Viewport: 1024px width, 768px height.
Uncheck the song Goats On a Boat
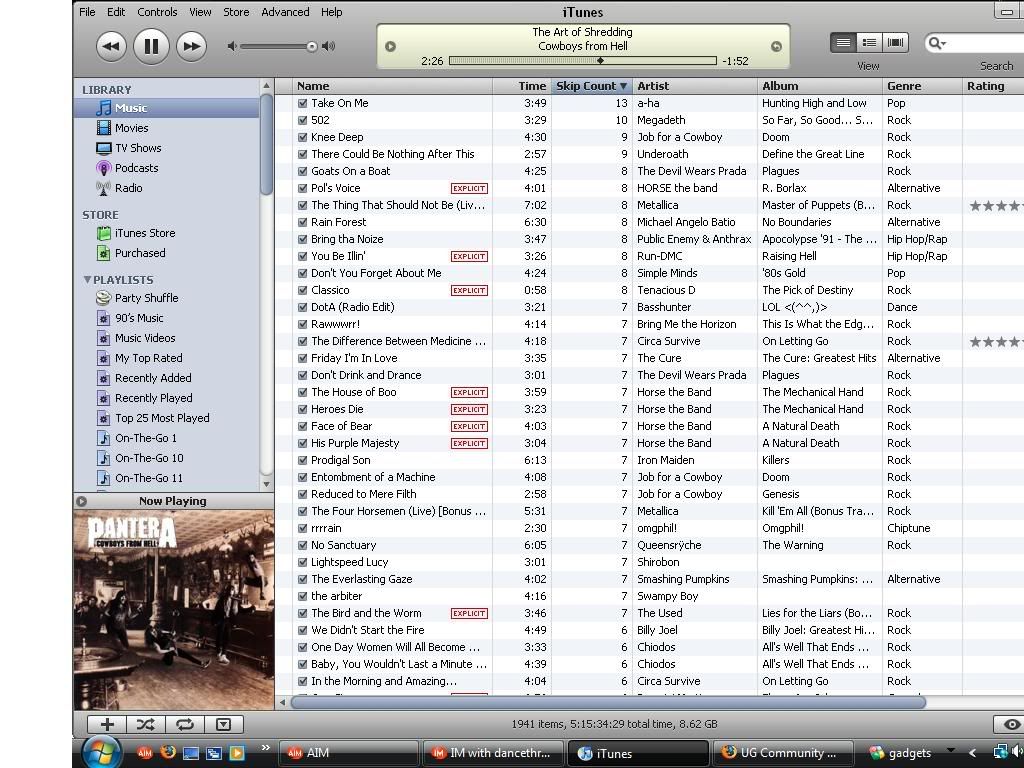tap(302, 171)
